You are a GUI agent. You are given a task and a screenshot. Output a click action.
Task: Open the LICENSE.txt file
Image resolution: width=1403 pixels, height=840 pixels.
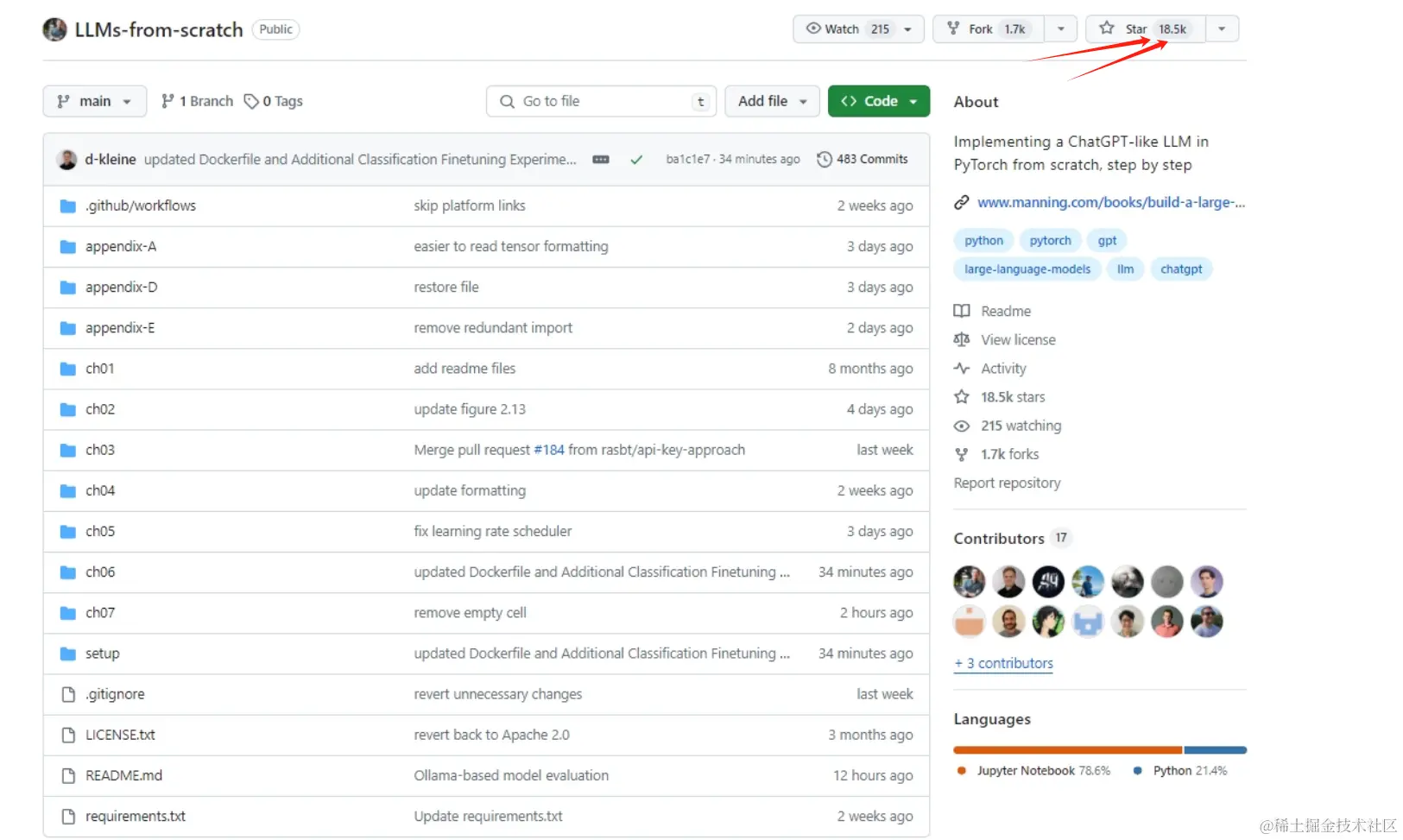point(120,736)
